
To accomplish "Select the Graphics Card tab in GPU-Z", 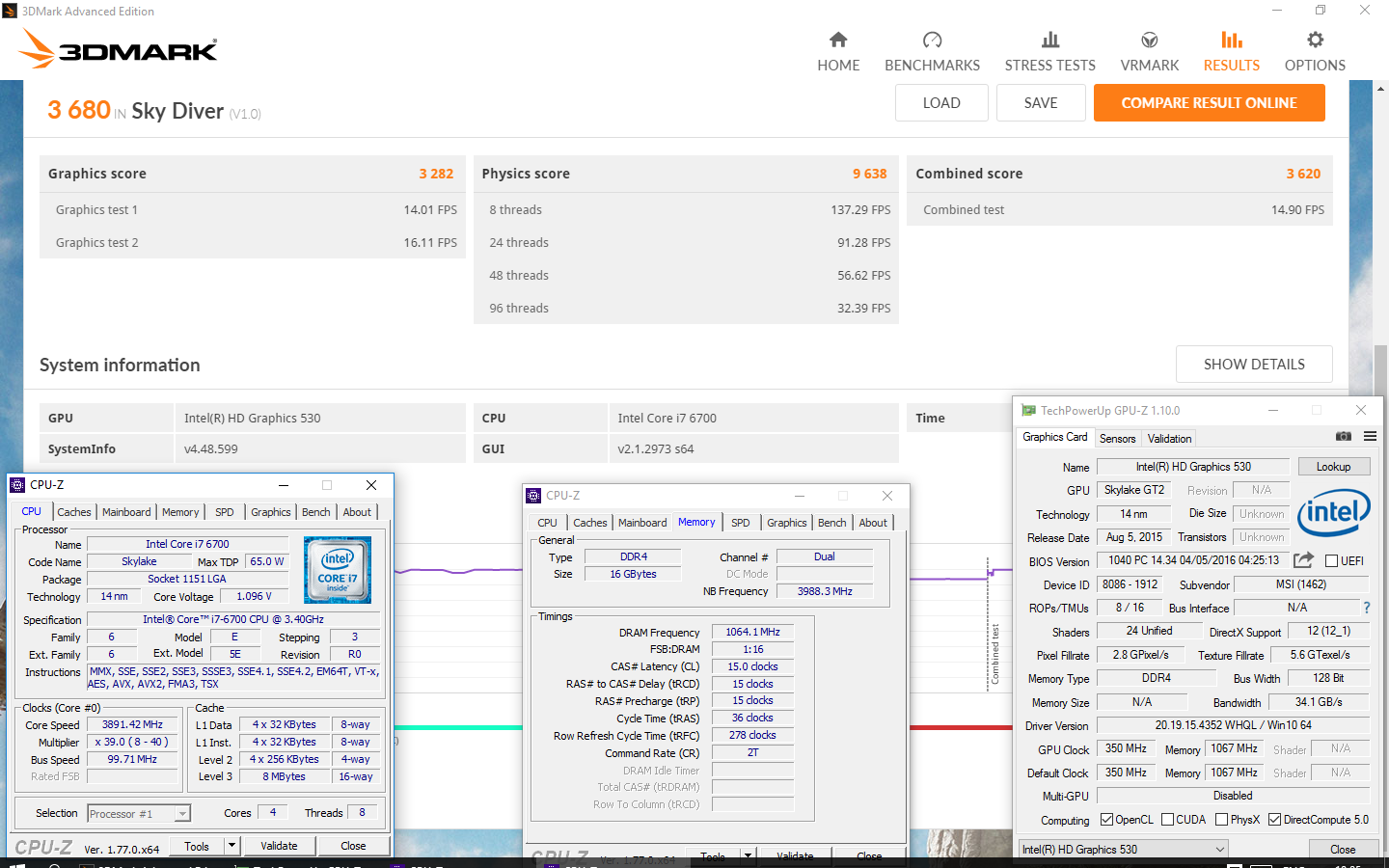I will [x=1055, y=437].
